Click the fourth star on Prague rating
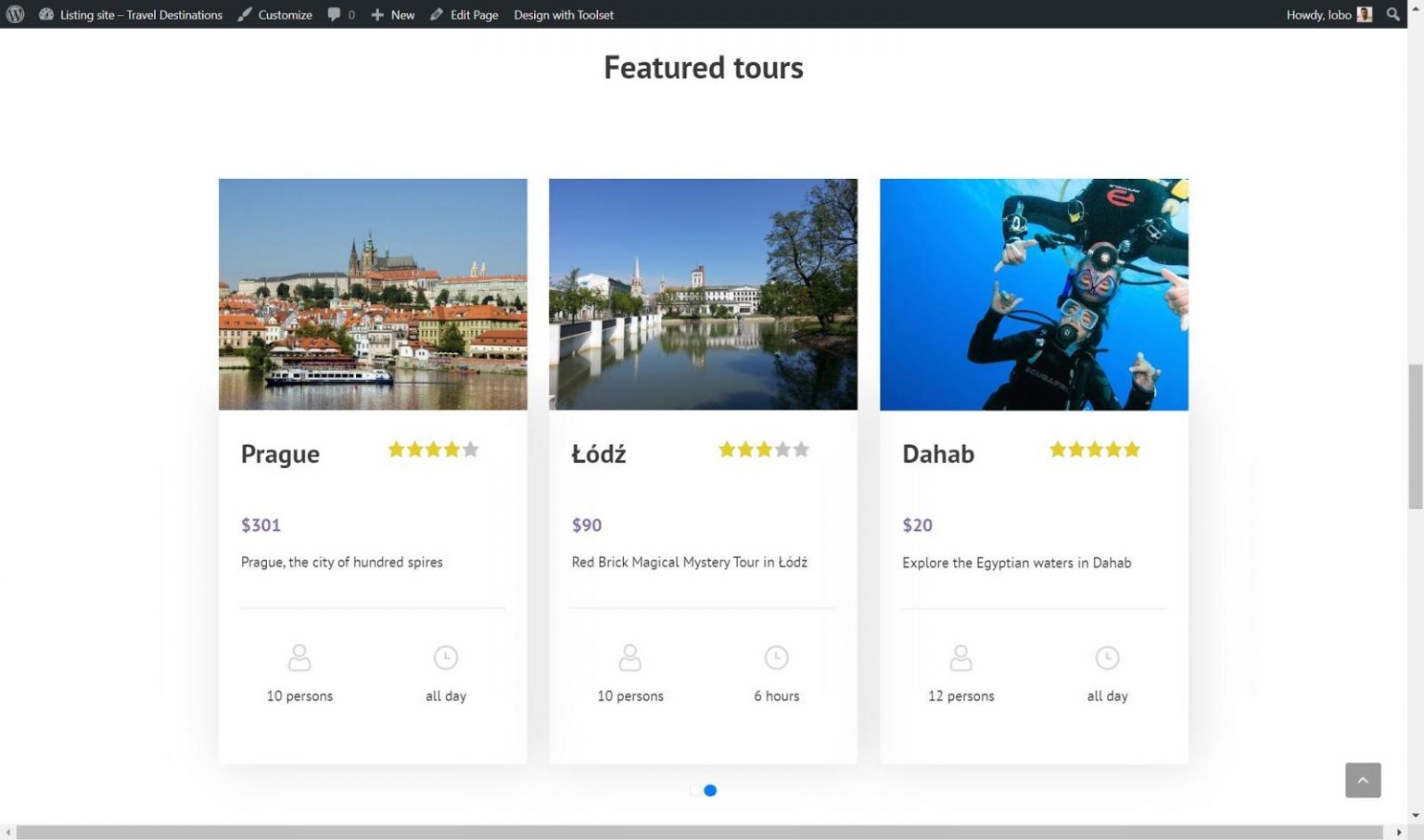Screen dimensions: 1424x840 (451, 449)
